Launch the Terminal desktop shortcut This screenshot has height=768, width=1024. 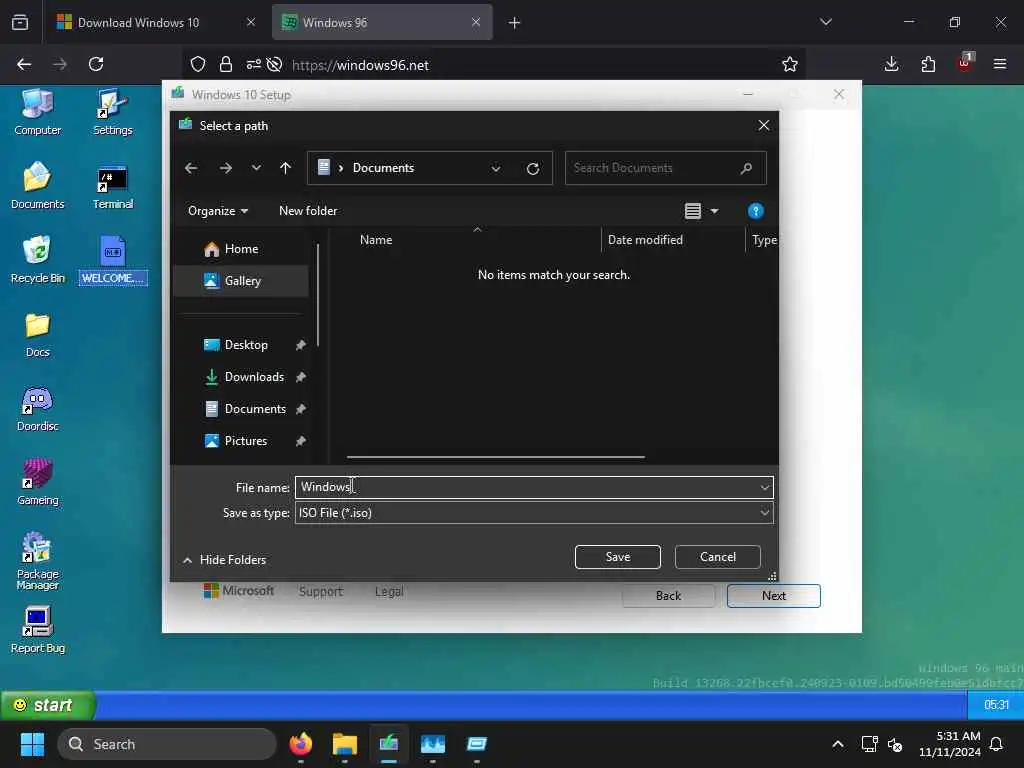[112, 186]
